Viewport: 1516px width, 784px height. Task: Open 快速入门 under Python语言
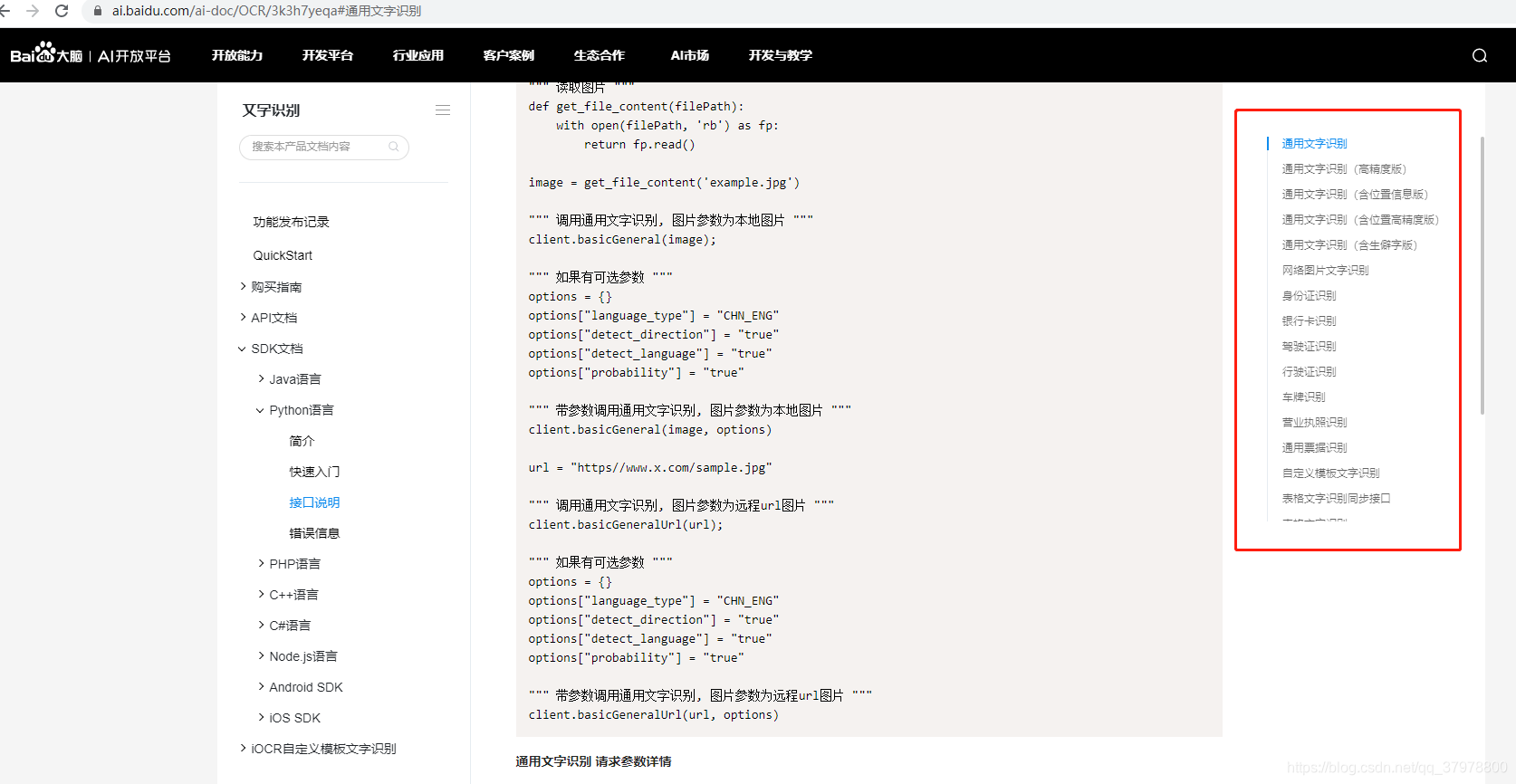click(314, 472)
